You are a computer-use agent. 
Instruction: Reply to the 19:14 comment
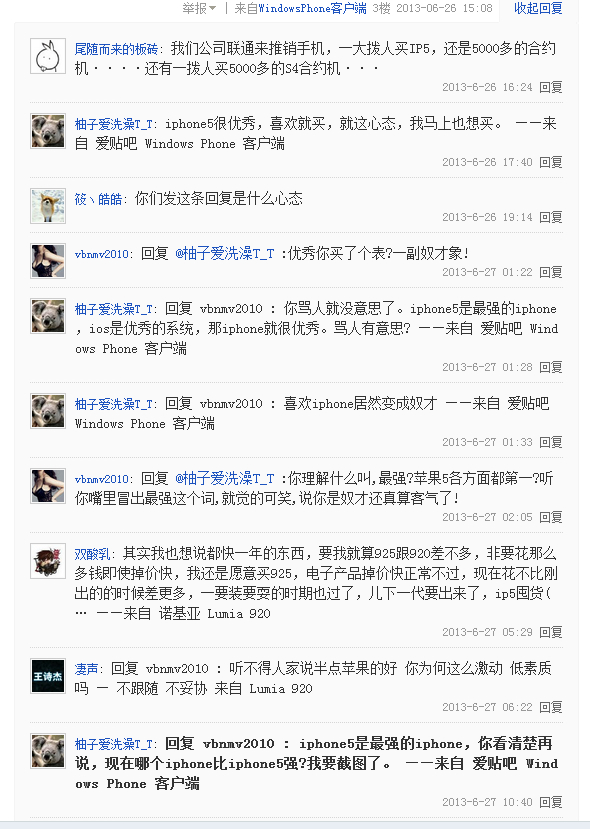(550, 217)
